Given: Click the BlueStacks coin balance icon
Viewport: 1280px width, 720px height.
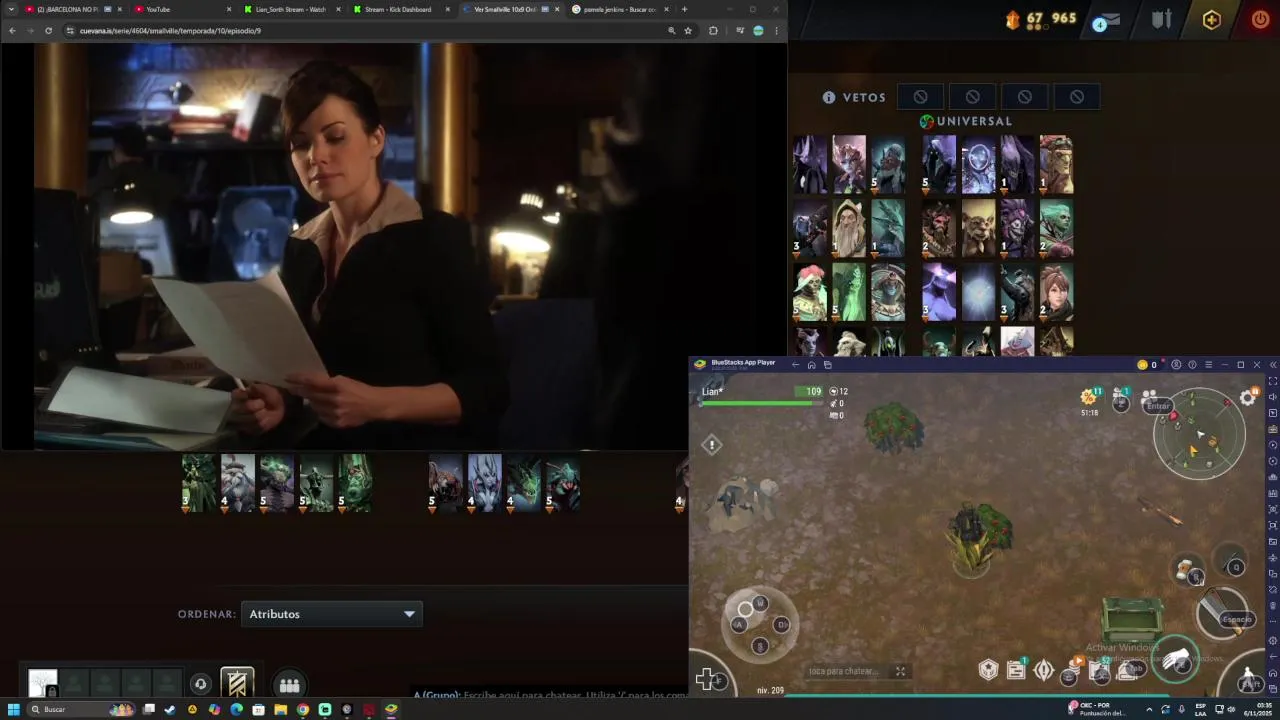Looking at the screenshot, I should 1142,365.
